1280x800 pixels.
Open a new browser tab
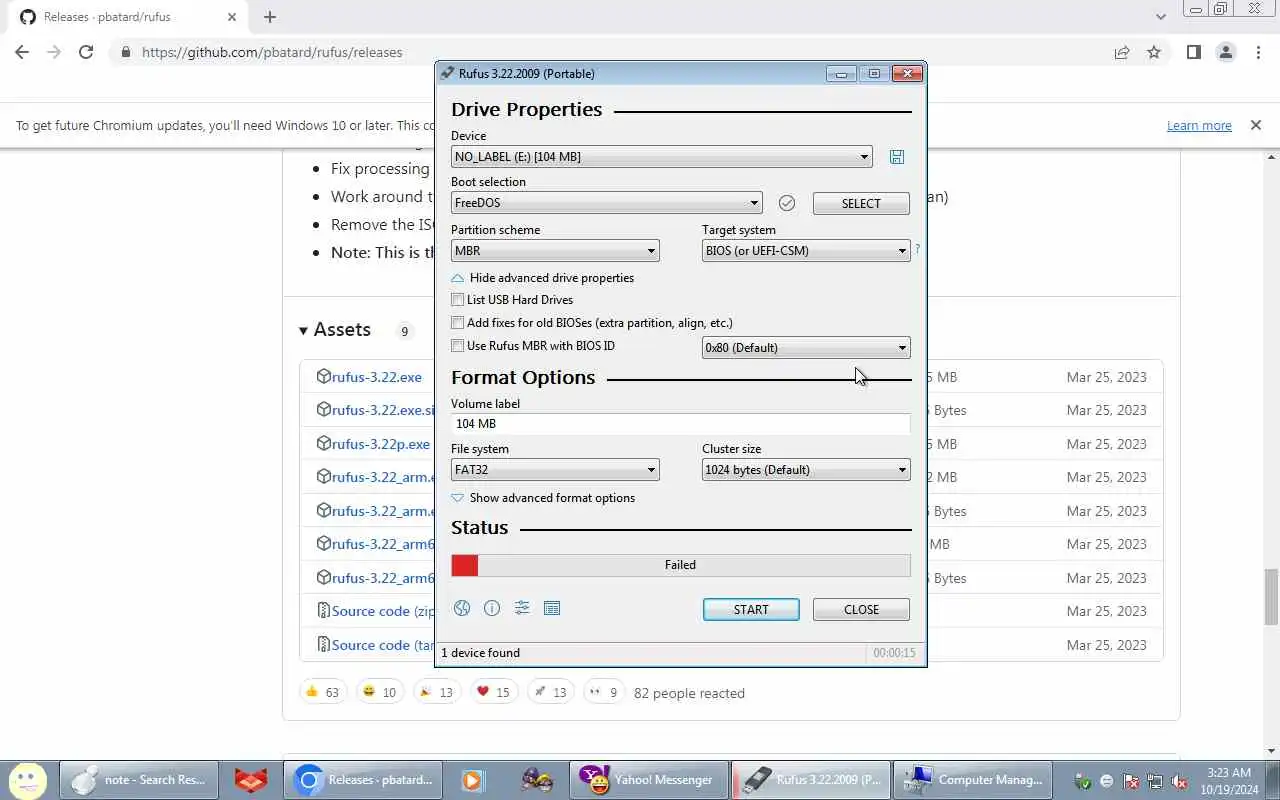(270, 17)
